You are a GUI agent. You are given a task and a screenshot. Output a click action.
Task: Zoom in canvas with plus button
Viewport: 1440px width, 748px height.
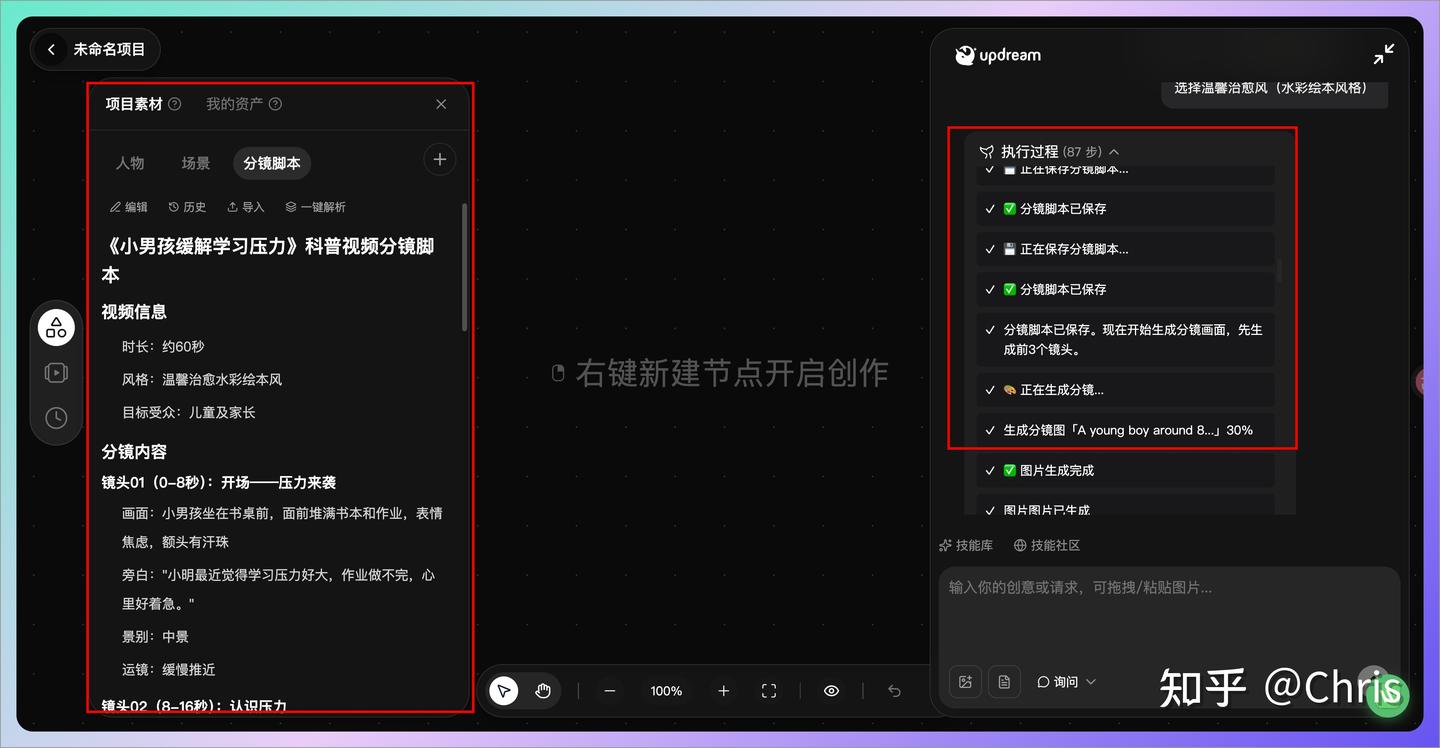click(x=724, y=691)
